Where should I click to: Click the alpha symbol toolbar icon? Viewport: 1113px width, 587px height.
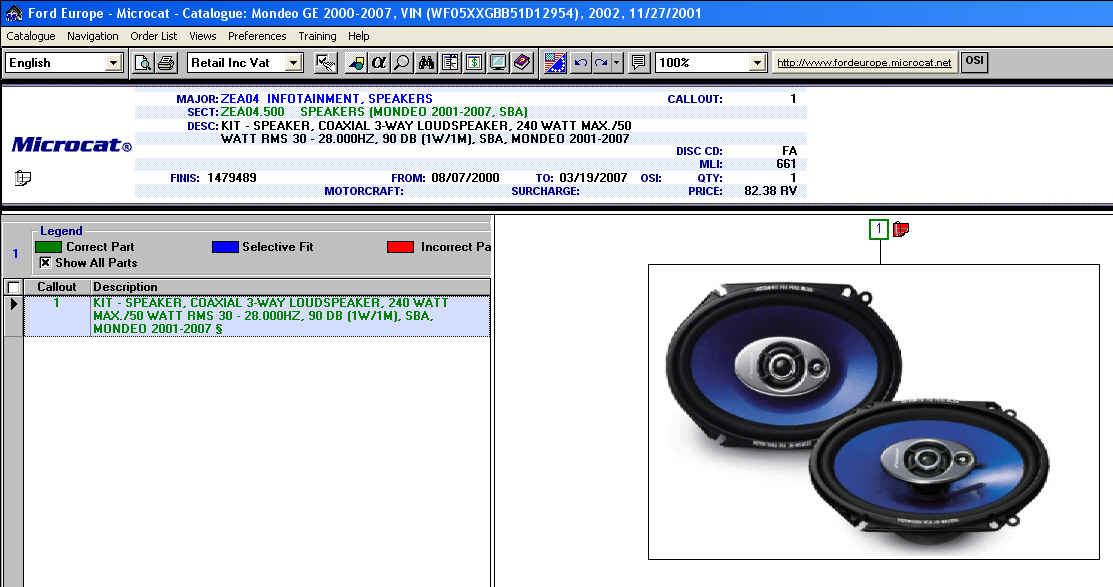pyautogui.click(x=379, y=63)
